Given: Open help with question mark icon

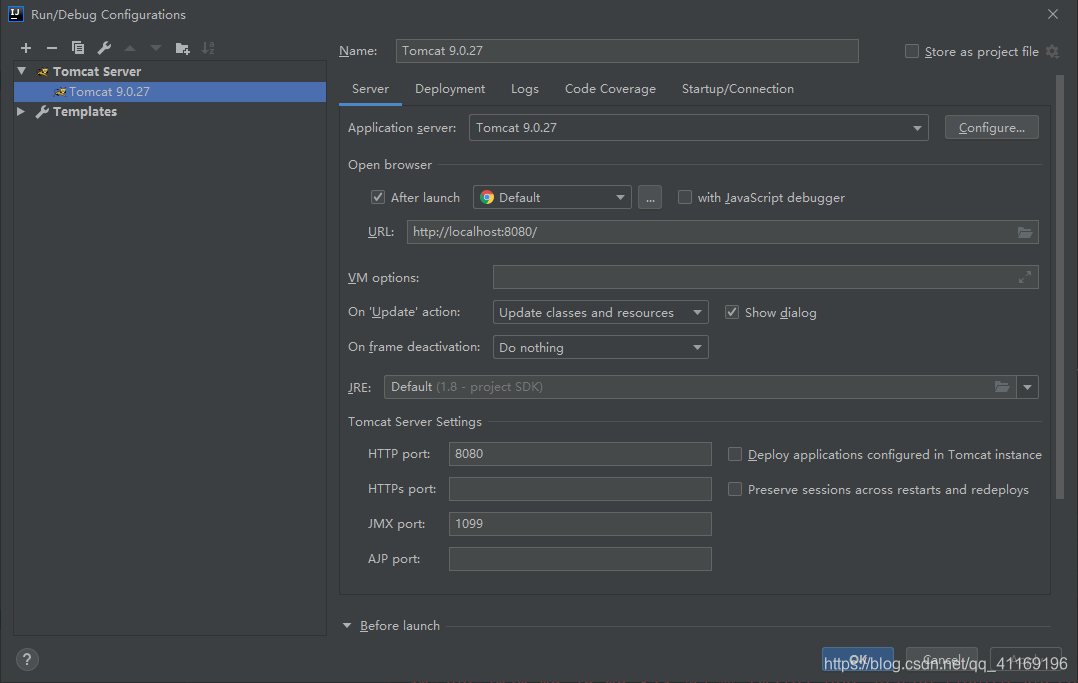Looking at the screenshot, I should [27, 660].
